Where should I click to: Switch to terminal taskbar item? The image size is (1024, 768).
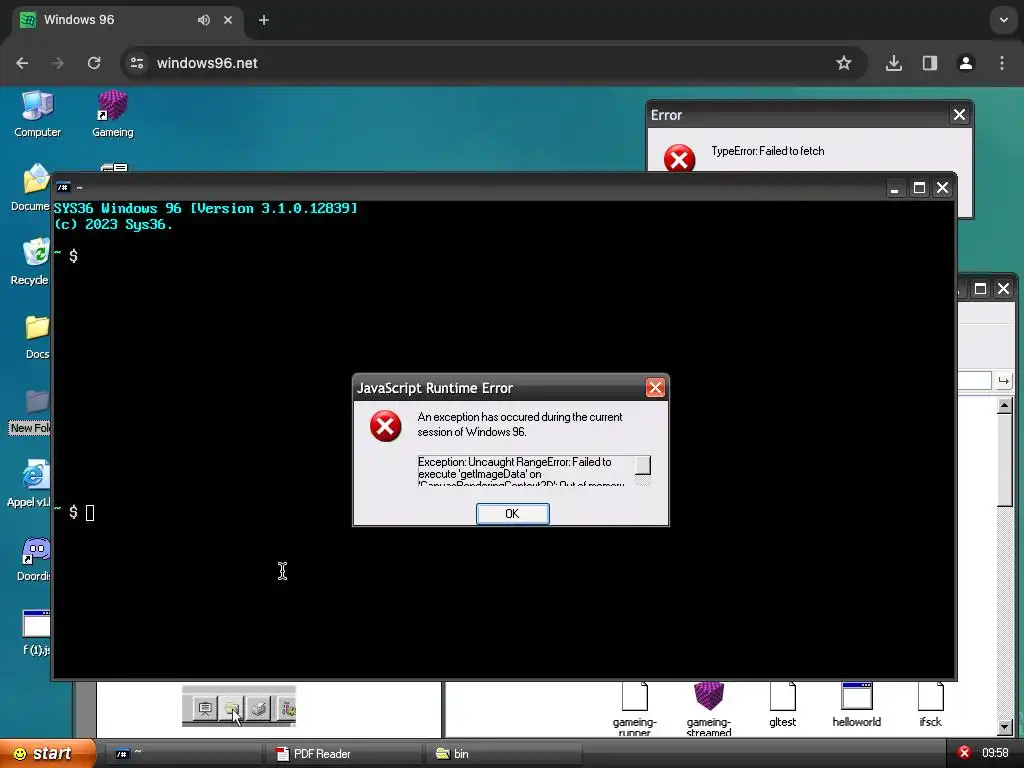coord(183,754)
